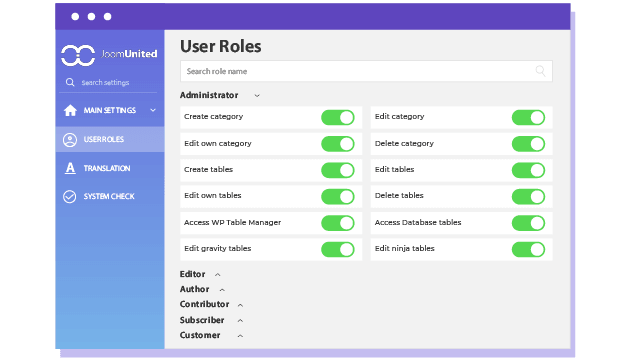
Task: Click the Create category label
Action: point(213,117)
